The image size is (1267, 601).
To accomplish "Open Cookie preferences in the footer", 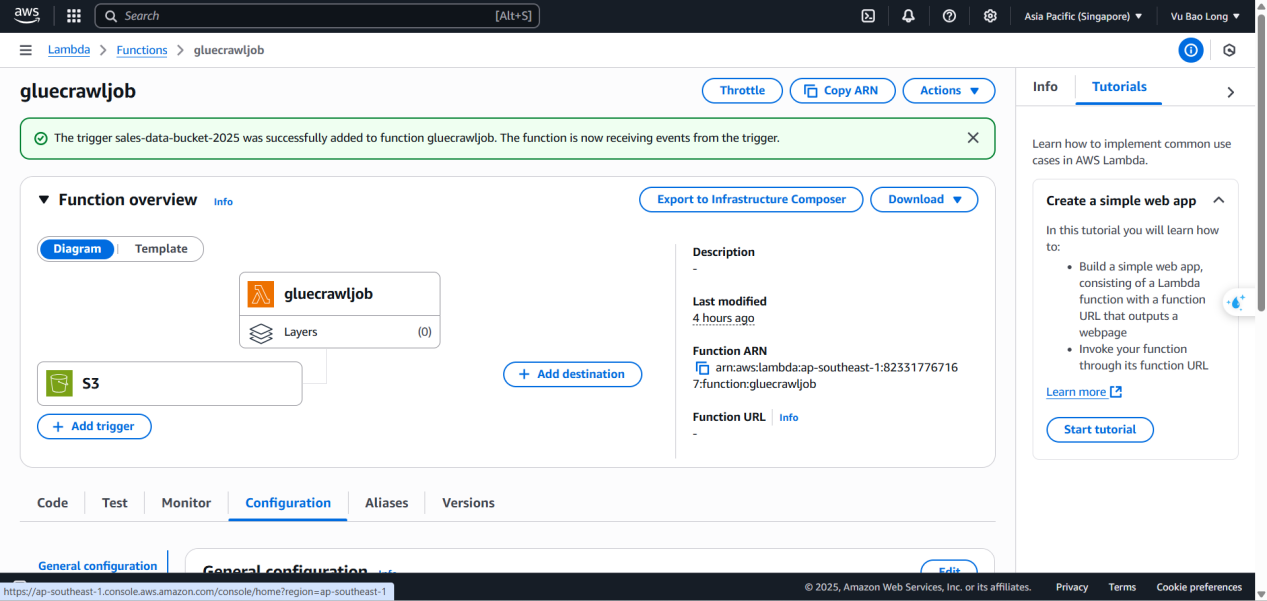I will click(1199, 588).
